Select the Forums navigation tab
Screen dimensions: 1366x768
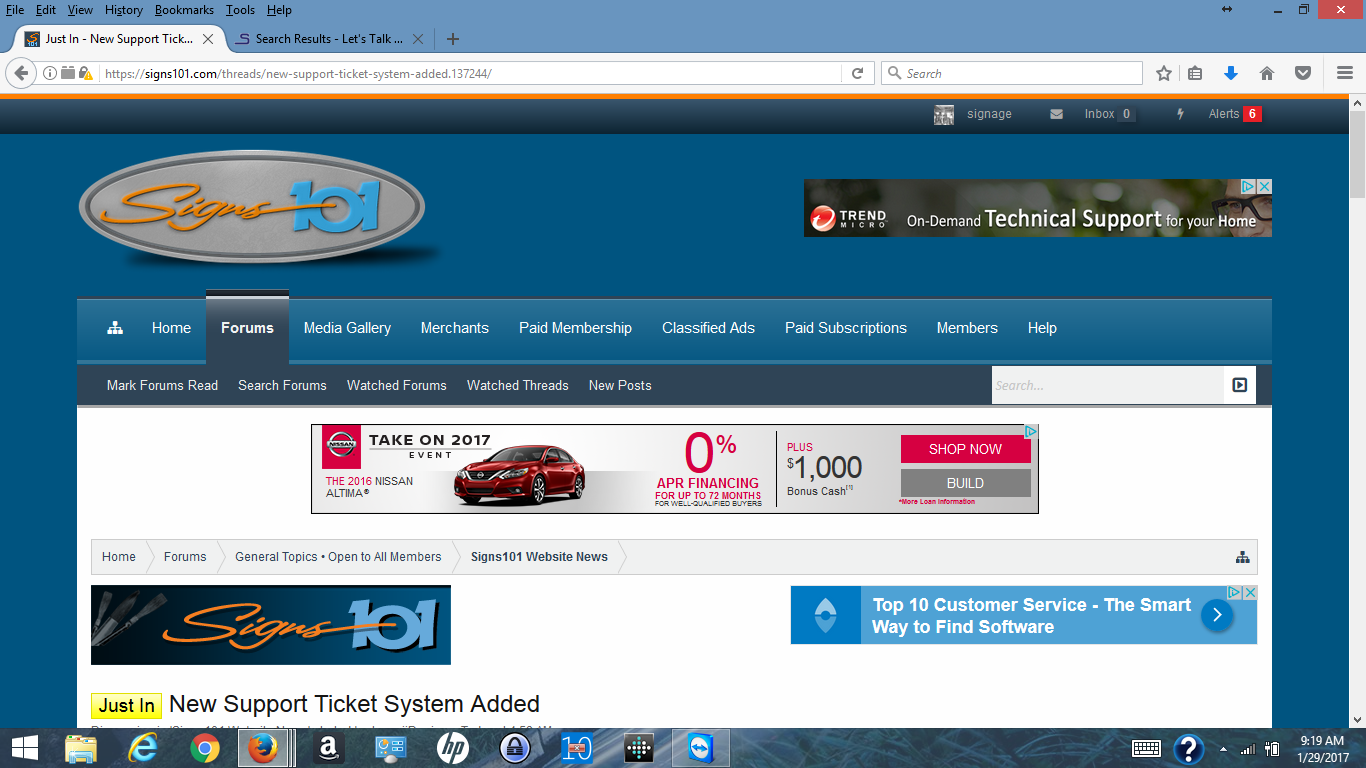point(247,328)
